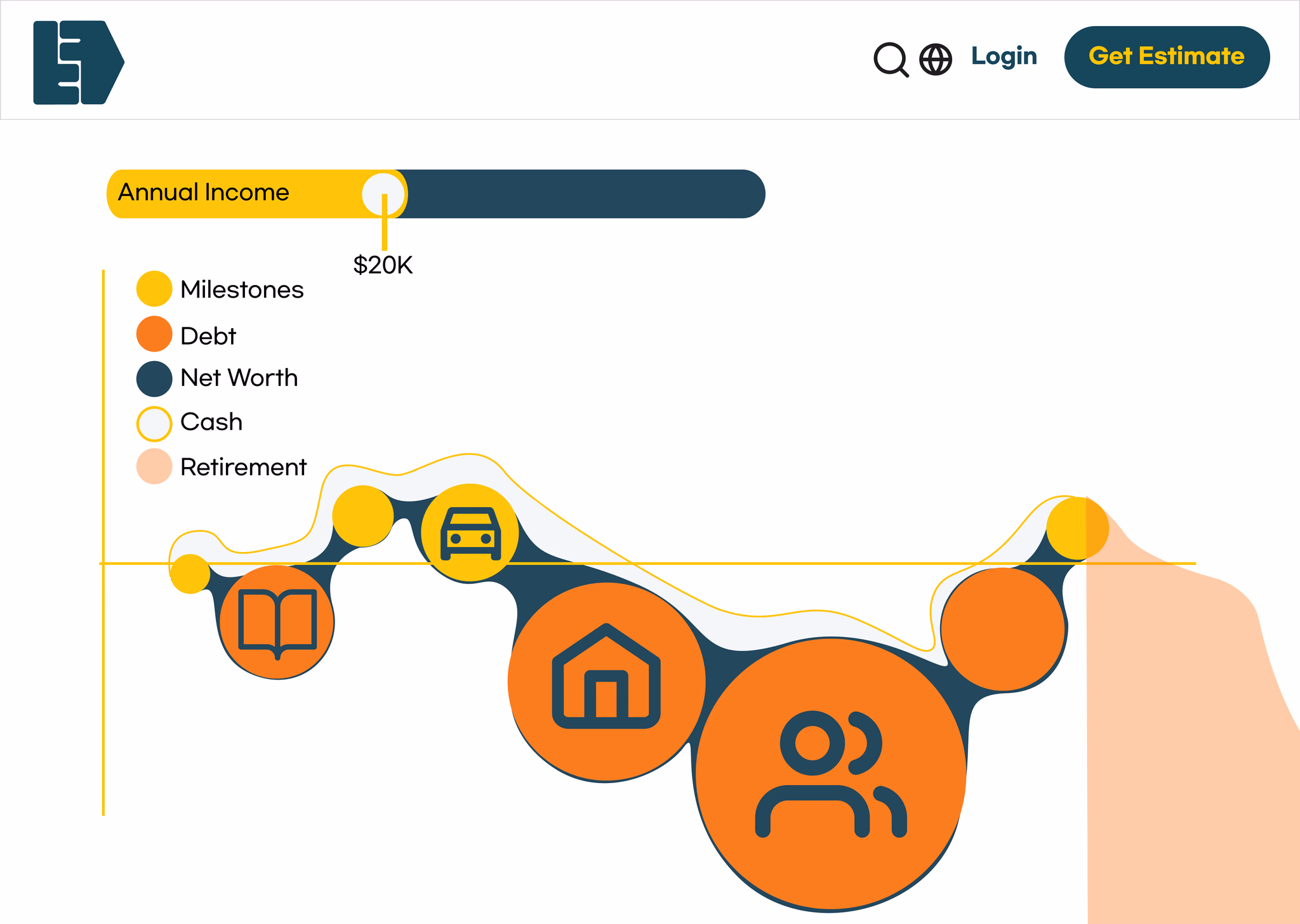
Task: Click the Cash legend label
Action: pyautogui.click(x=211, y=422)
